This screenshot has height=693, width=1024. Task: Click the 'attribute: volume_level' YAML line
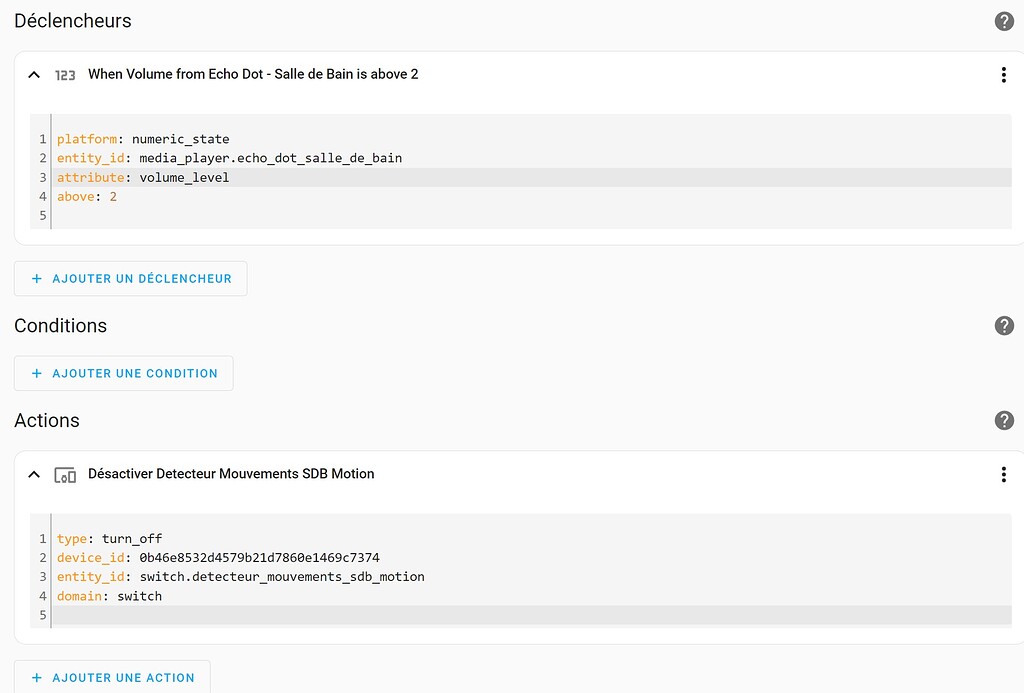point(143,178)
